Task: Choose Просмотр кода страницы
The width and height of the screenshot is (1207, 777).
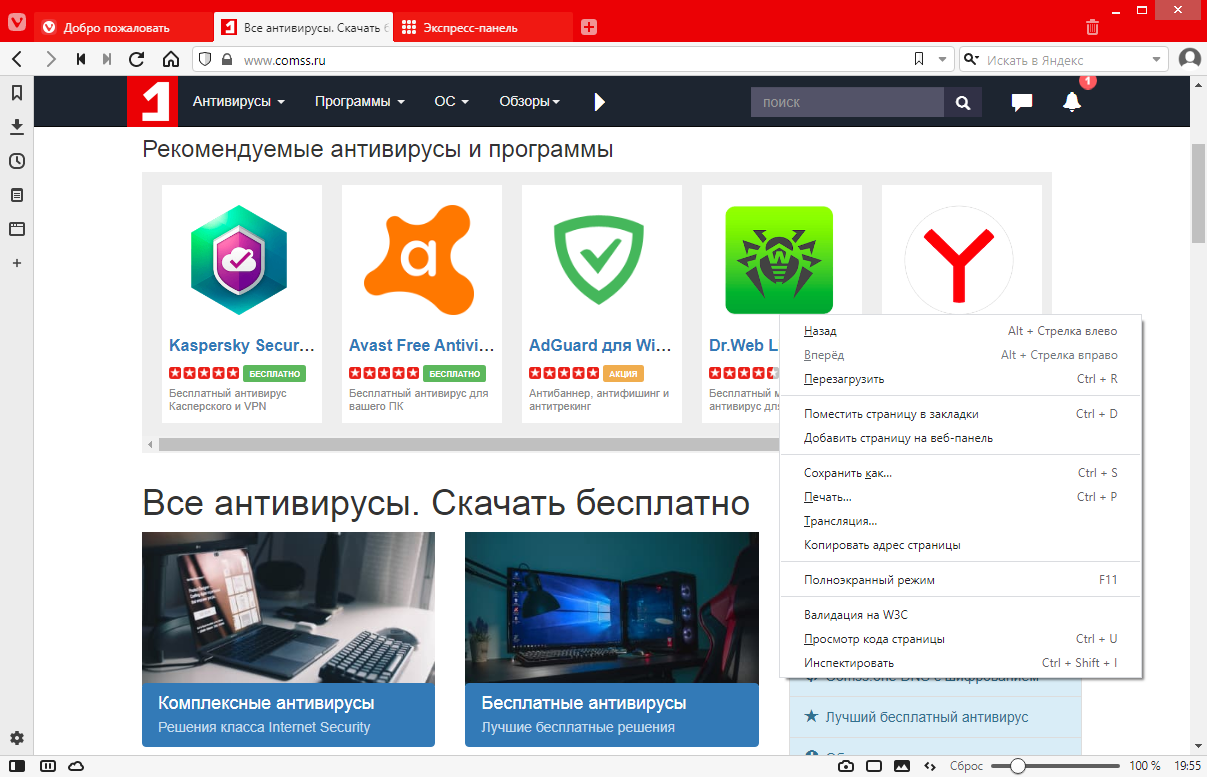Action: coord(960,639)
